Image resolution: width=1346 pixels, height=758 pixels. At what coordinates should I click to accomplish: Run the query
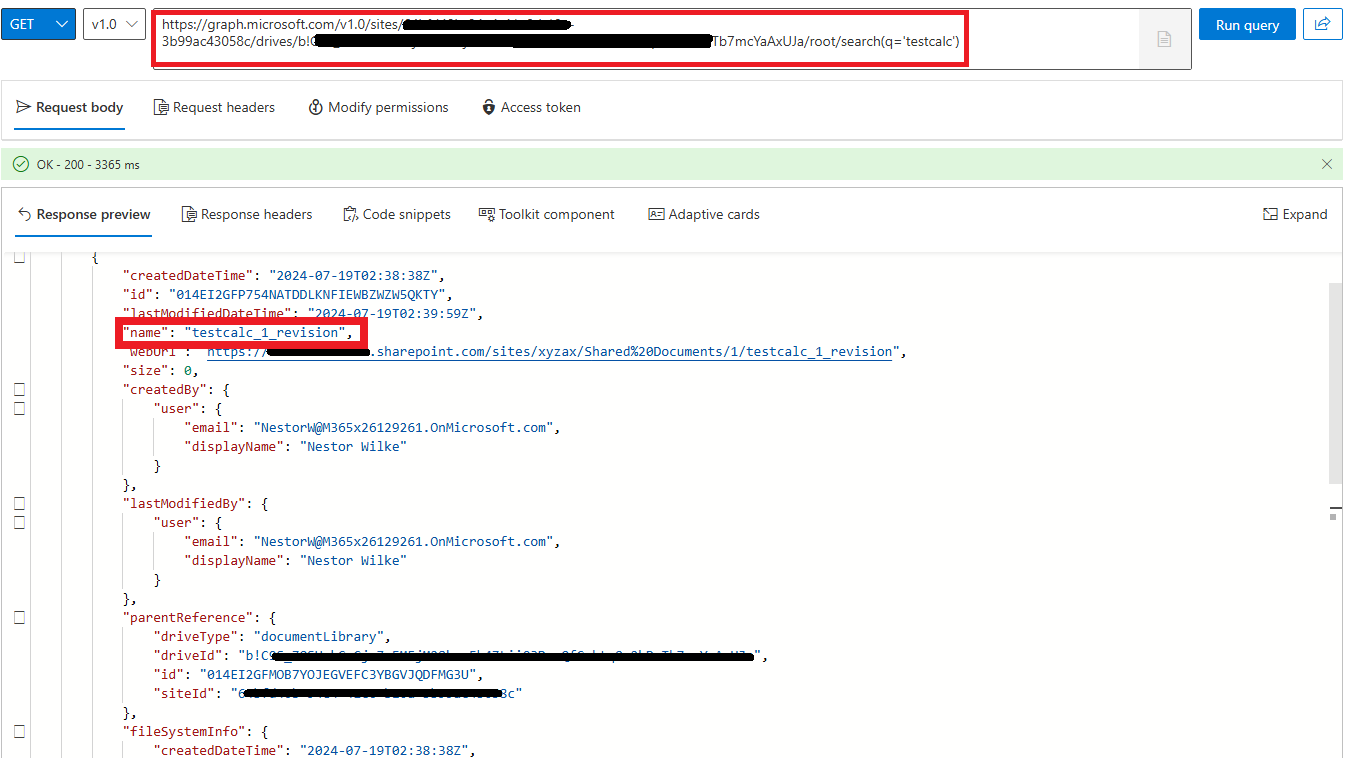click(x=1247, y=24)
